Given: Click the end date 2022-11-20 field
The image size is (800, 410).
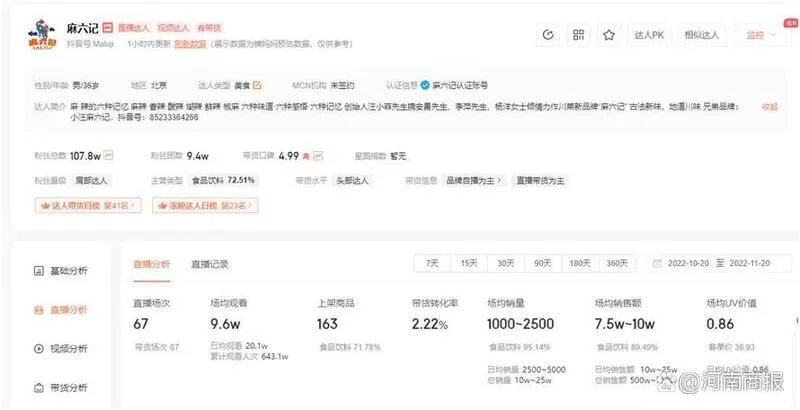Looking at the screenshot, I should point(749,264).
